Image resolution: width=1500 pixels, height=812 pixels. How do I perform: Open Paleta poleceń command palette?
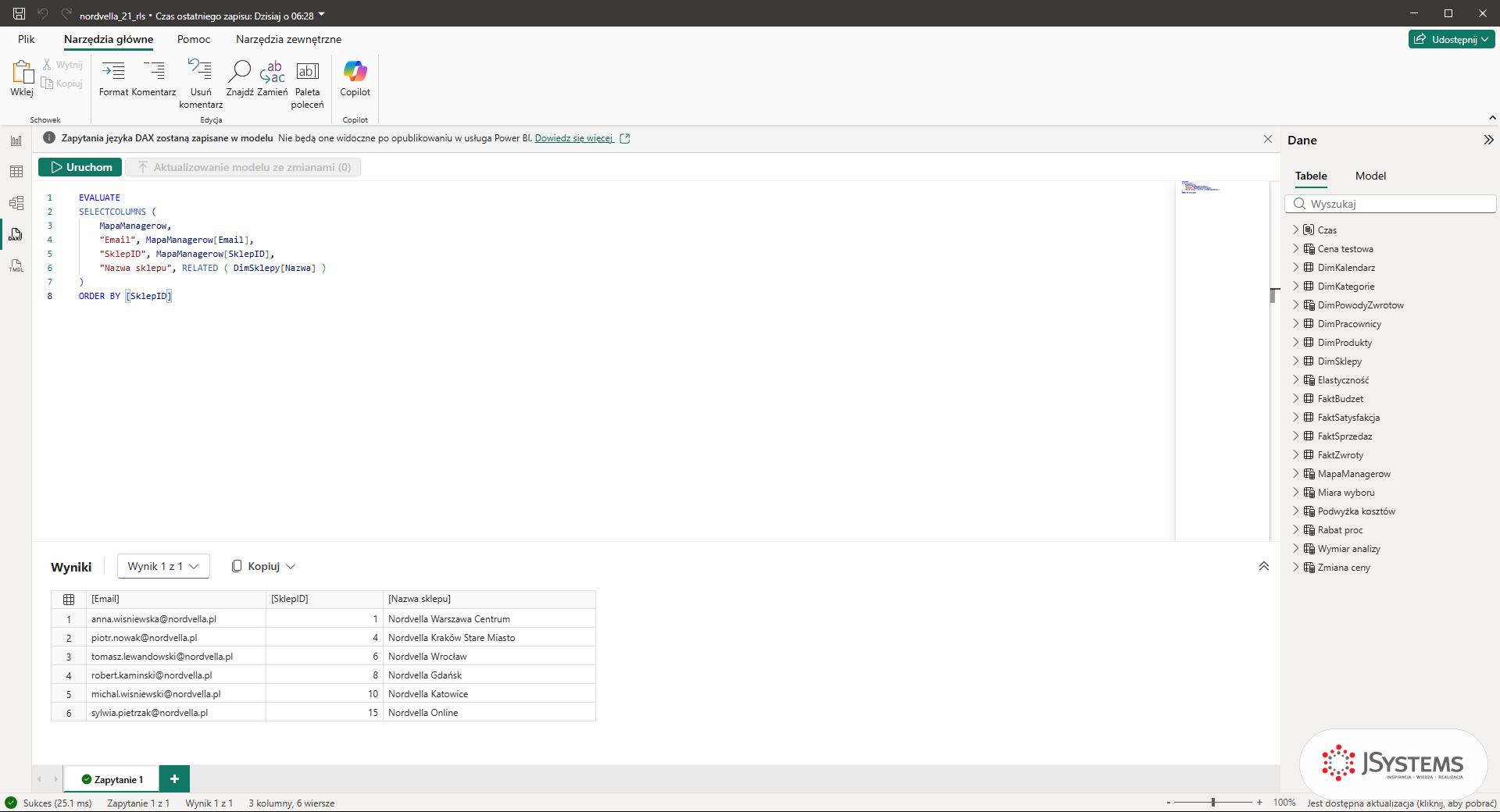[x=308, y=84]
